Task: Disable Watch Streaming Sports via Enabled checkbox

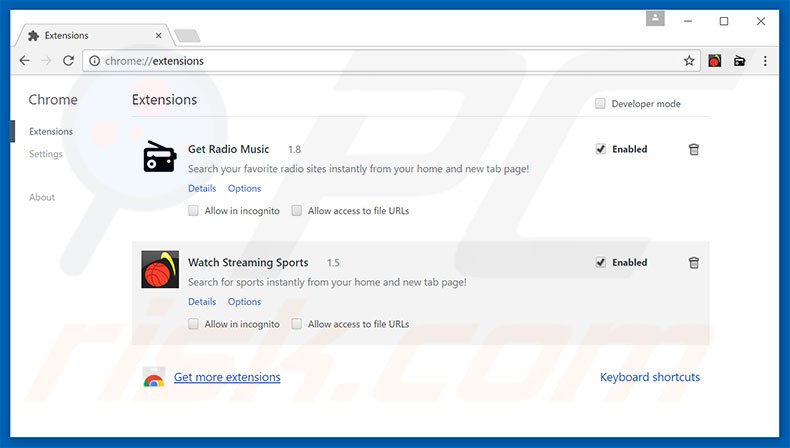Action: coord(601,263)
